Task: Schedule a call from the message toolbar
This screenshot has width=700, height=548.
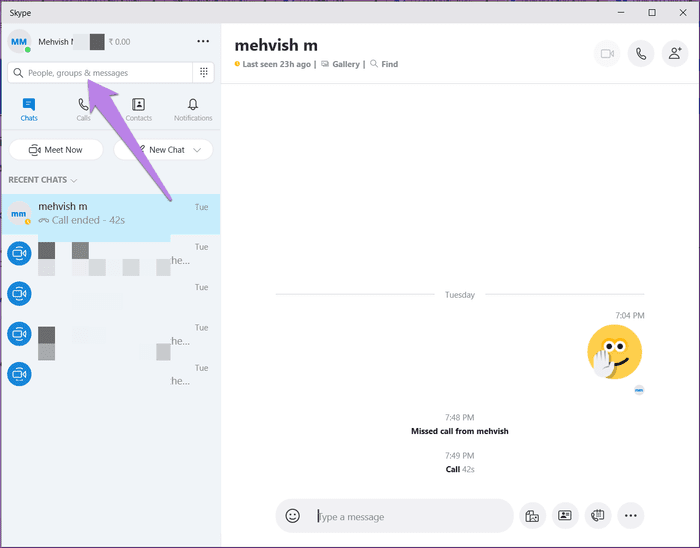Action: pyautogui.click(x=598, y=516)
